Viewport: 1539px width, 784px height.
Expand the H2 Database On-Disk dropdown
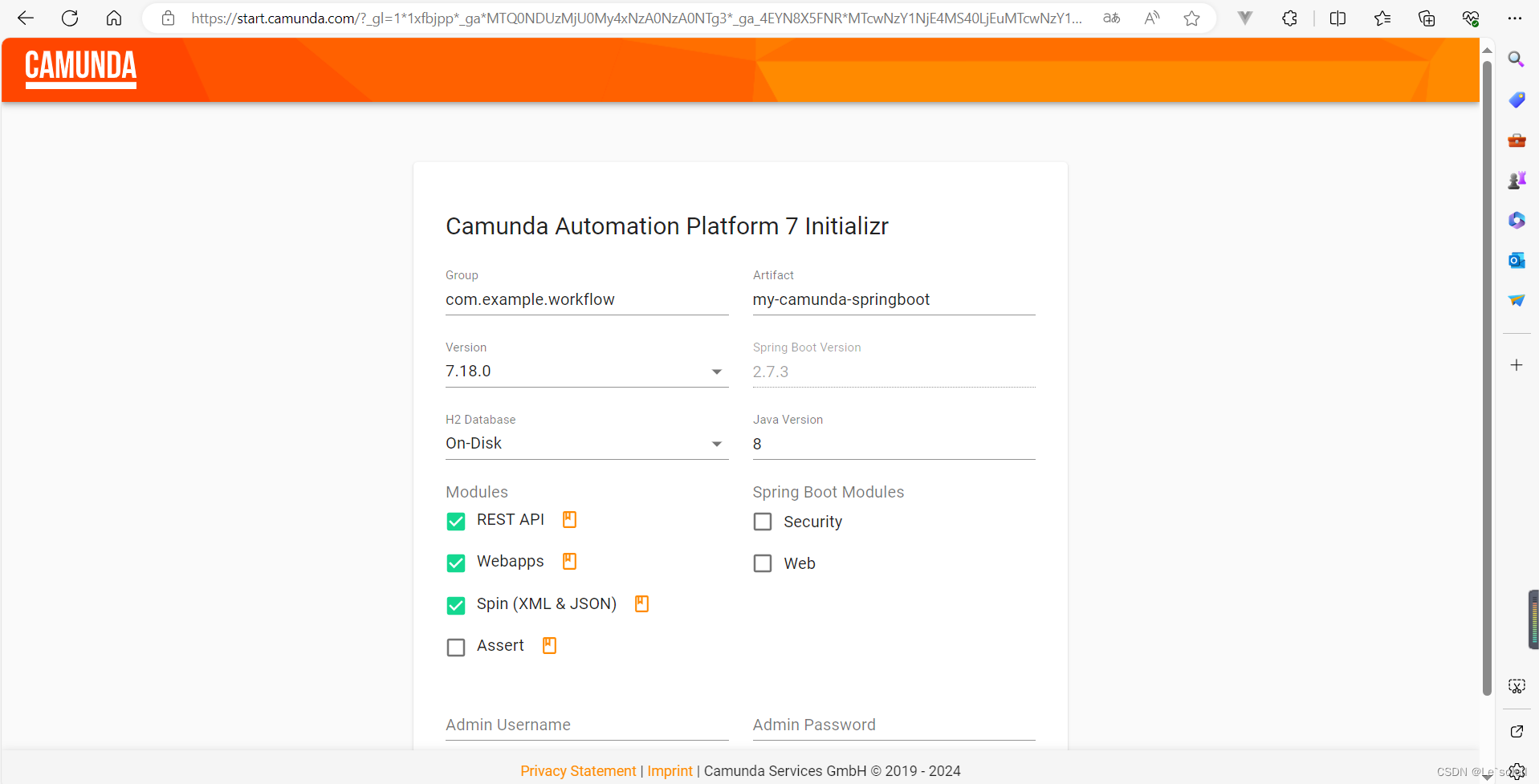click(x=716, y=444)
